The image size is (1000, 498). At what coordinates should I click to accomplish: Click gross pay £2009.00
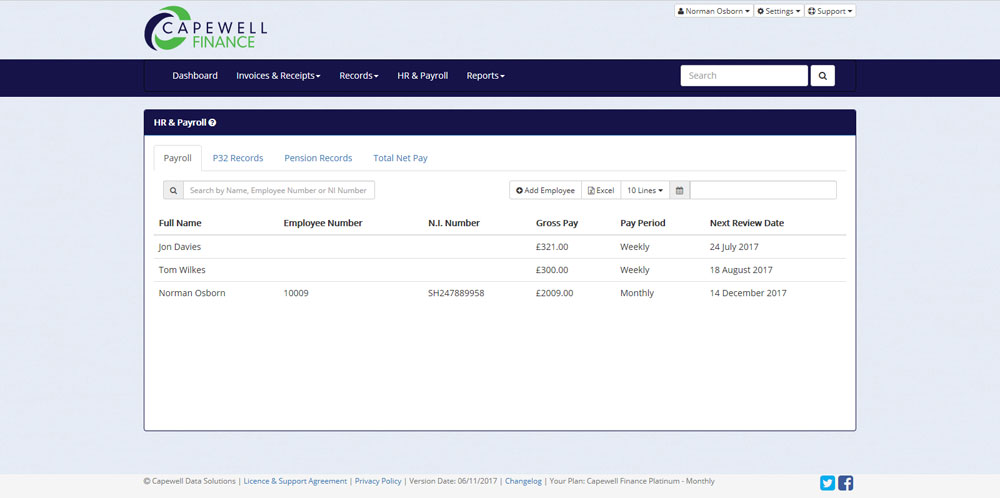click(x=554, y=293)
